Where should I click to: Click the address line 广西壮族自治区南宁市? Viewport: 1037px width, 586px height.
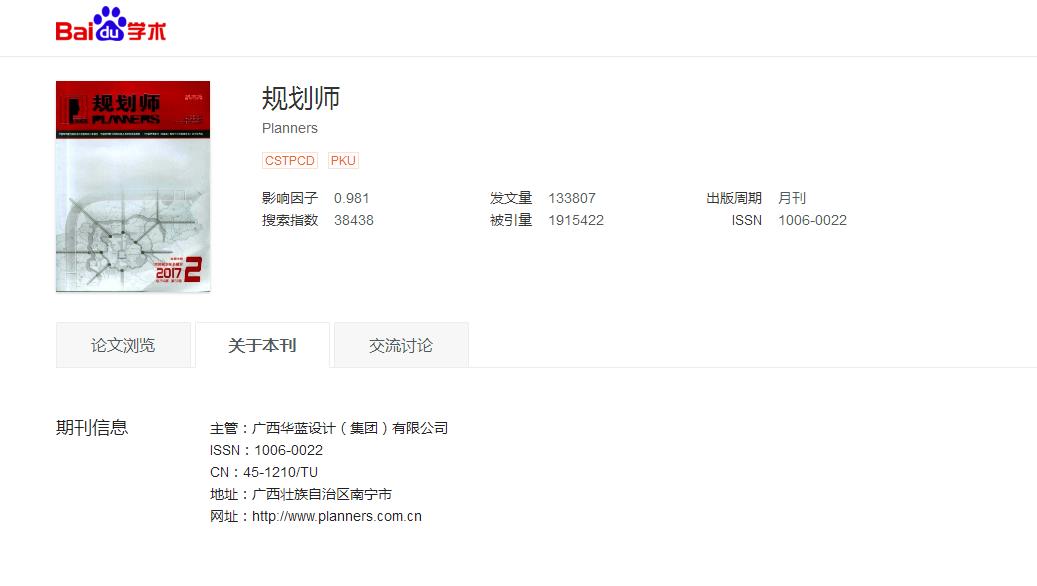(x=301, y=494)
